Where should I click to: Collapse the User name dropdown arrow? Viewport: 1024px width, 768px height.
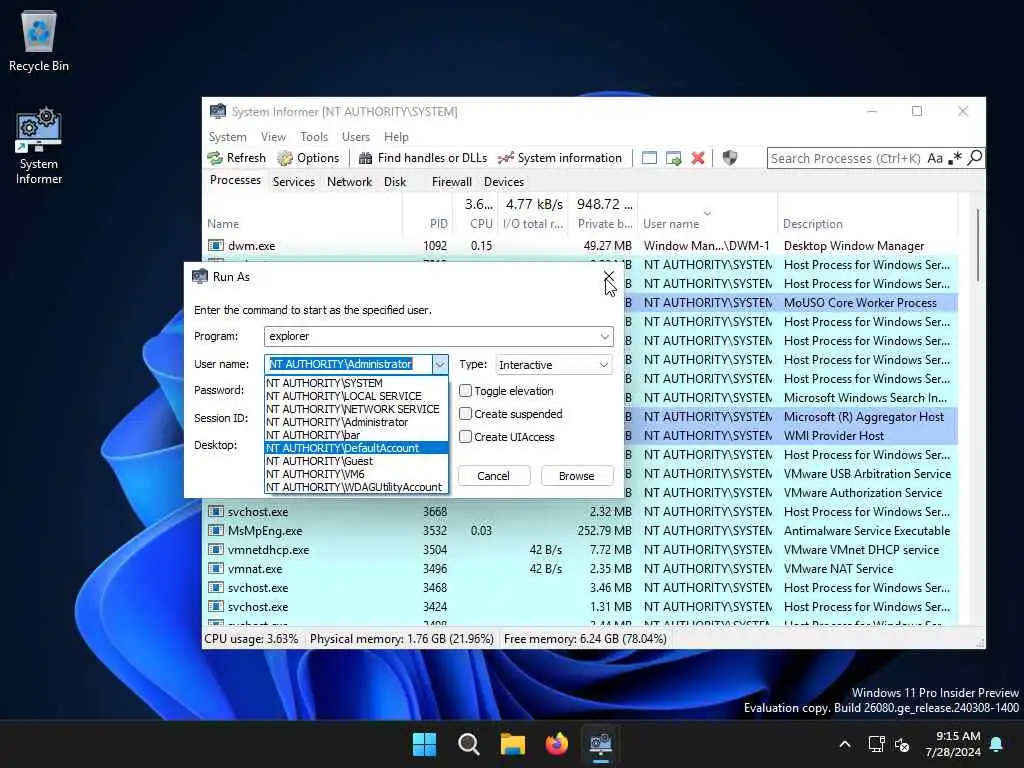click(x=440, y=364)
